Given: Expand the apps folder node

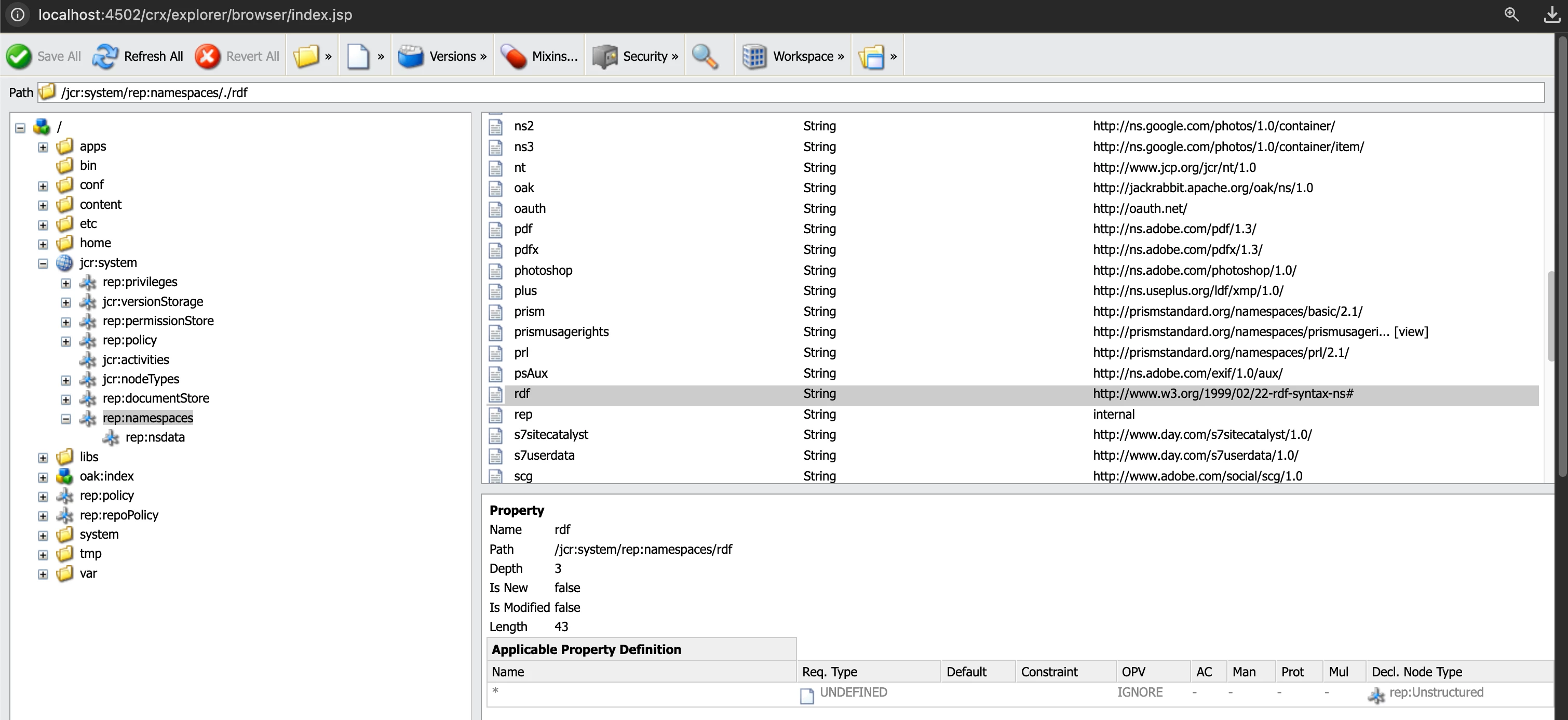Looking at the screenshot, I should click(43, 147).
